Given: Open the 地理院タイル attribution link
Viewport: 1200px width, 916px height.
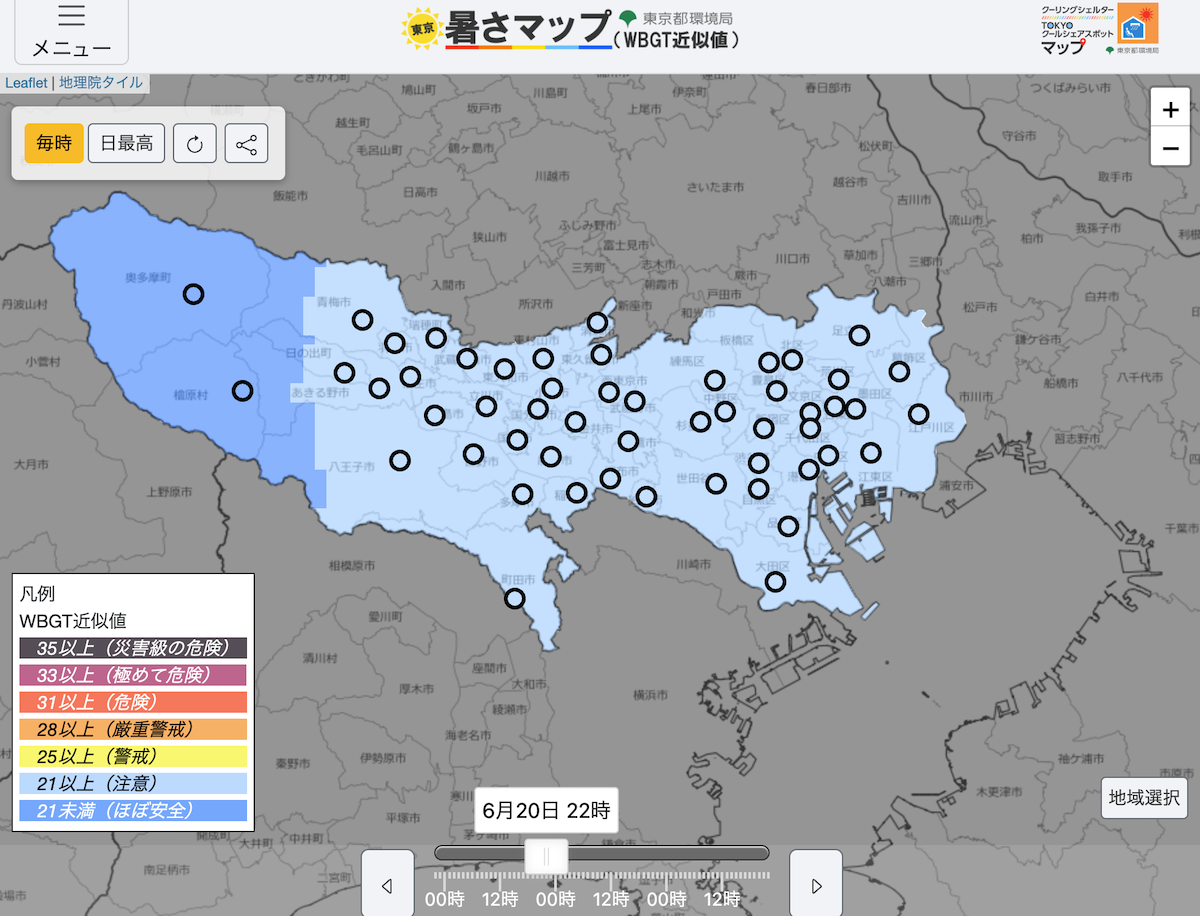Looking at the screenshot, I should pos(101,83).
